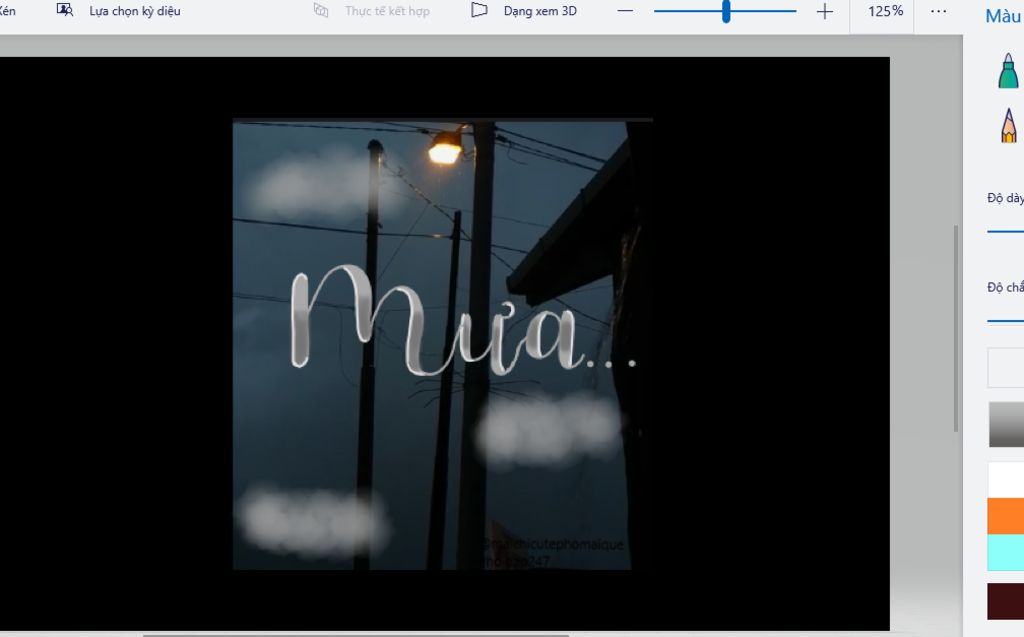The height and width of the screenshot is (637, 1024).
Task: Click the Mixed reality button (Thực tế kết hợp)
Action: [x=372, y=10]
